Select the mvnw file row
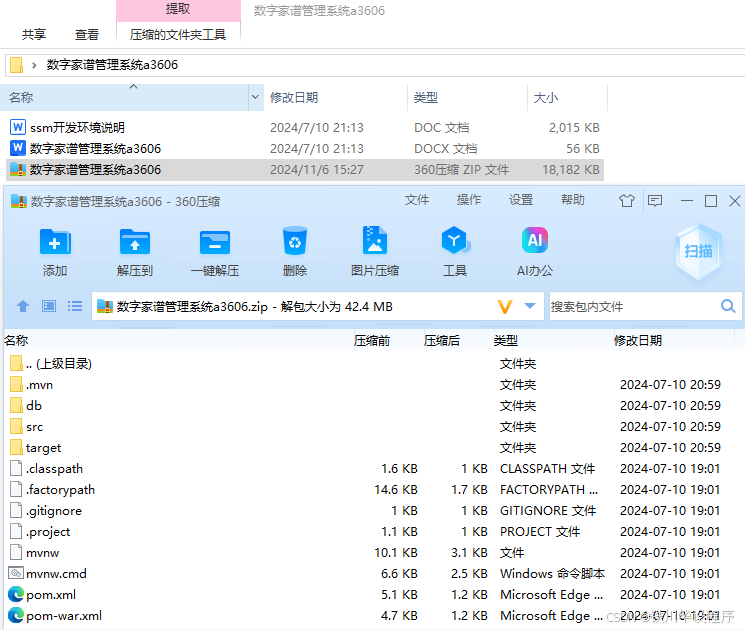The height and width of the screenshot is (630, 745). tap(371, 553)
